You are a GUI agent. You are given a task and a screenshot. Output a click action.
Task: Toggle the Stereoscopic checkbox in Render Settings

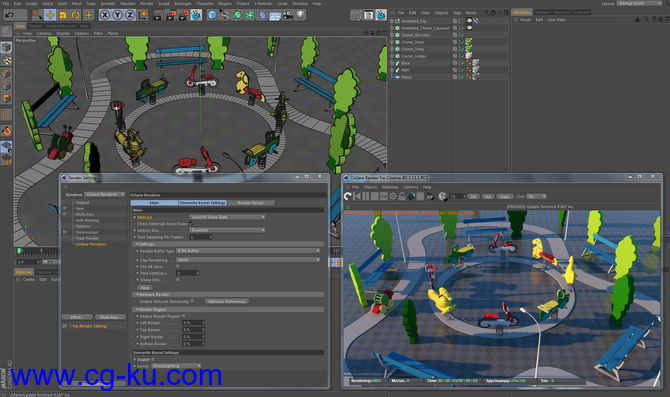pos(65,232)
